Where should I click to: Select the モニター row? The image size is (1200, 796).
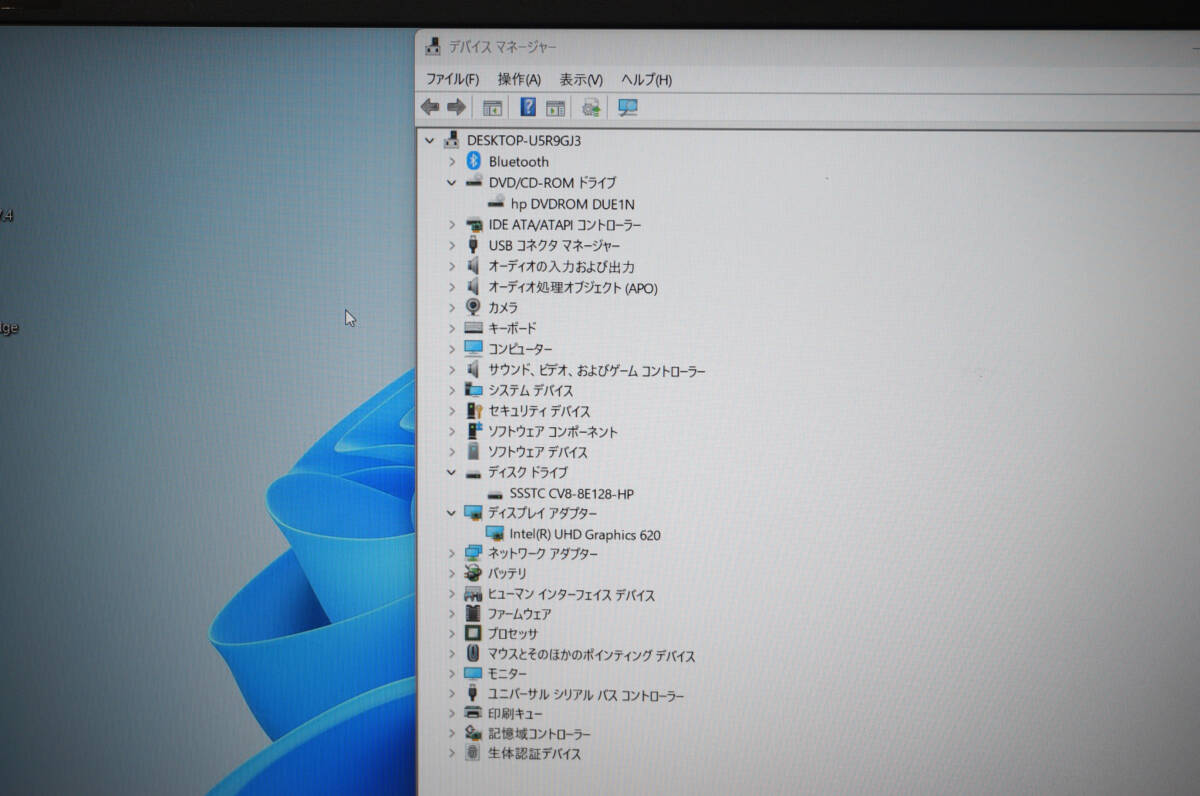[508, 674]
